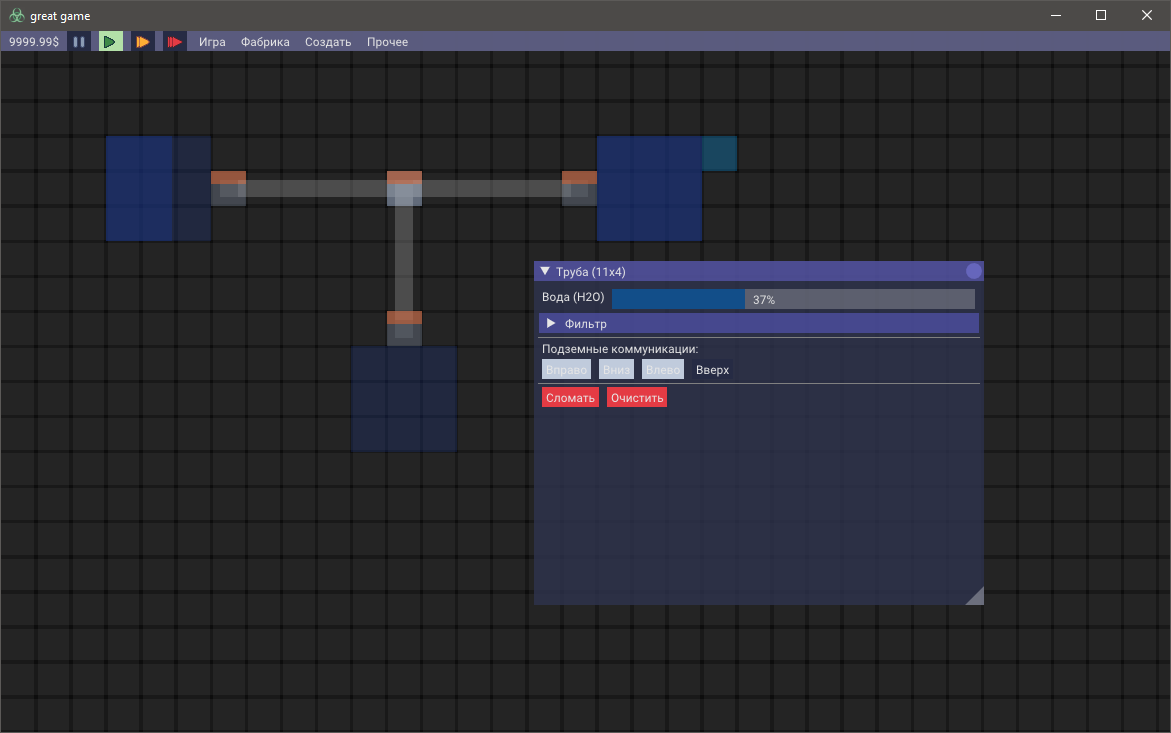Toggle the Вниз underground connection
The image size is (1171, 733).
click(616, 369)
